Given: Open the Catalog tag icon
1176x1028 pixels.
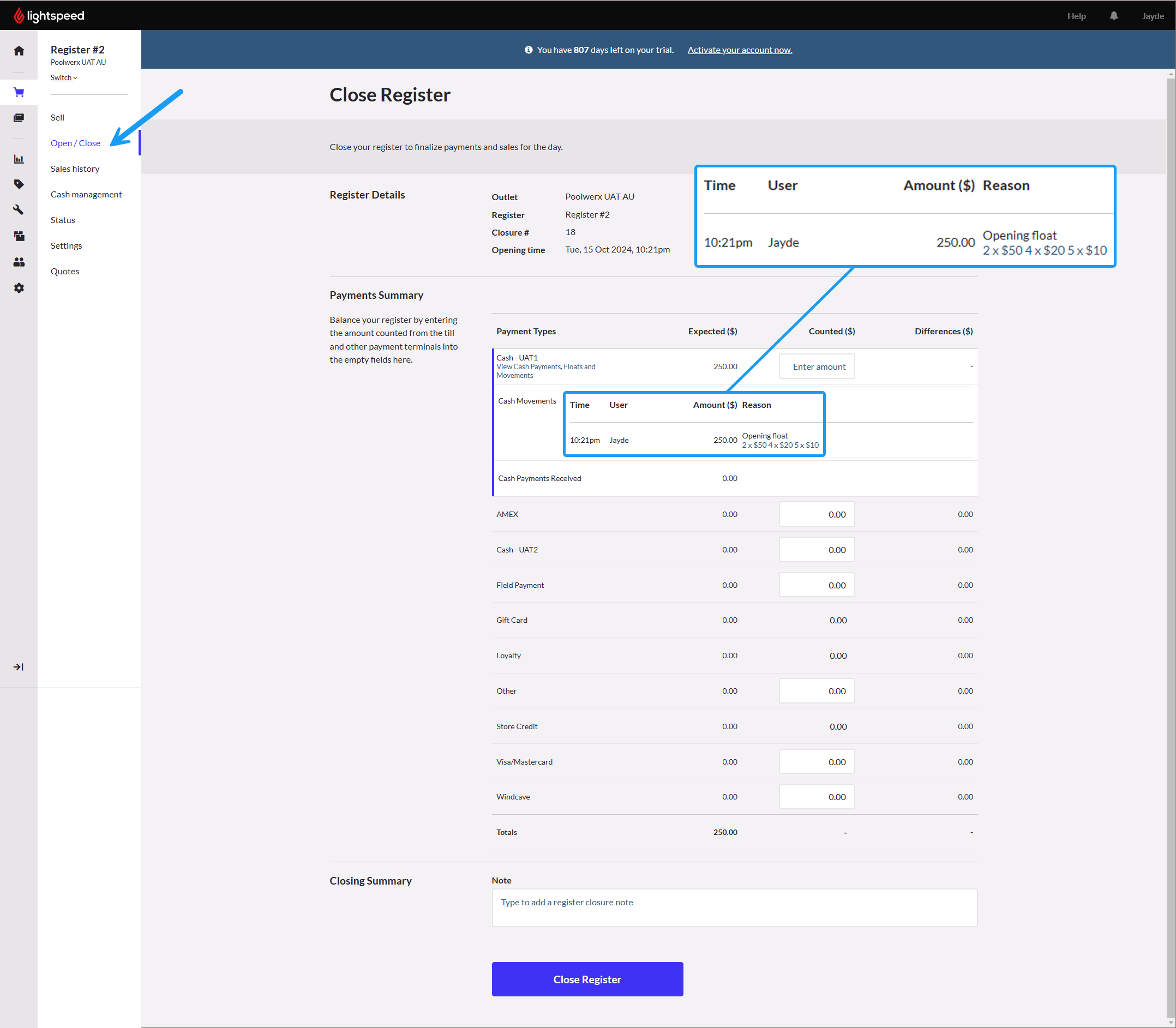Looking at the screenshot, I should click(x=19, y=184).
